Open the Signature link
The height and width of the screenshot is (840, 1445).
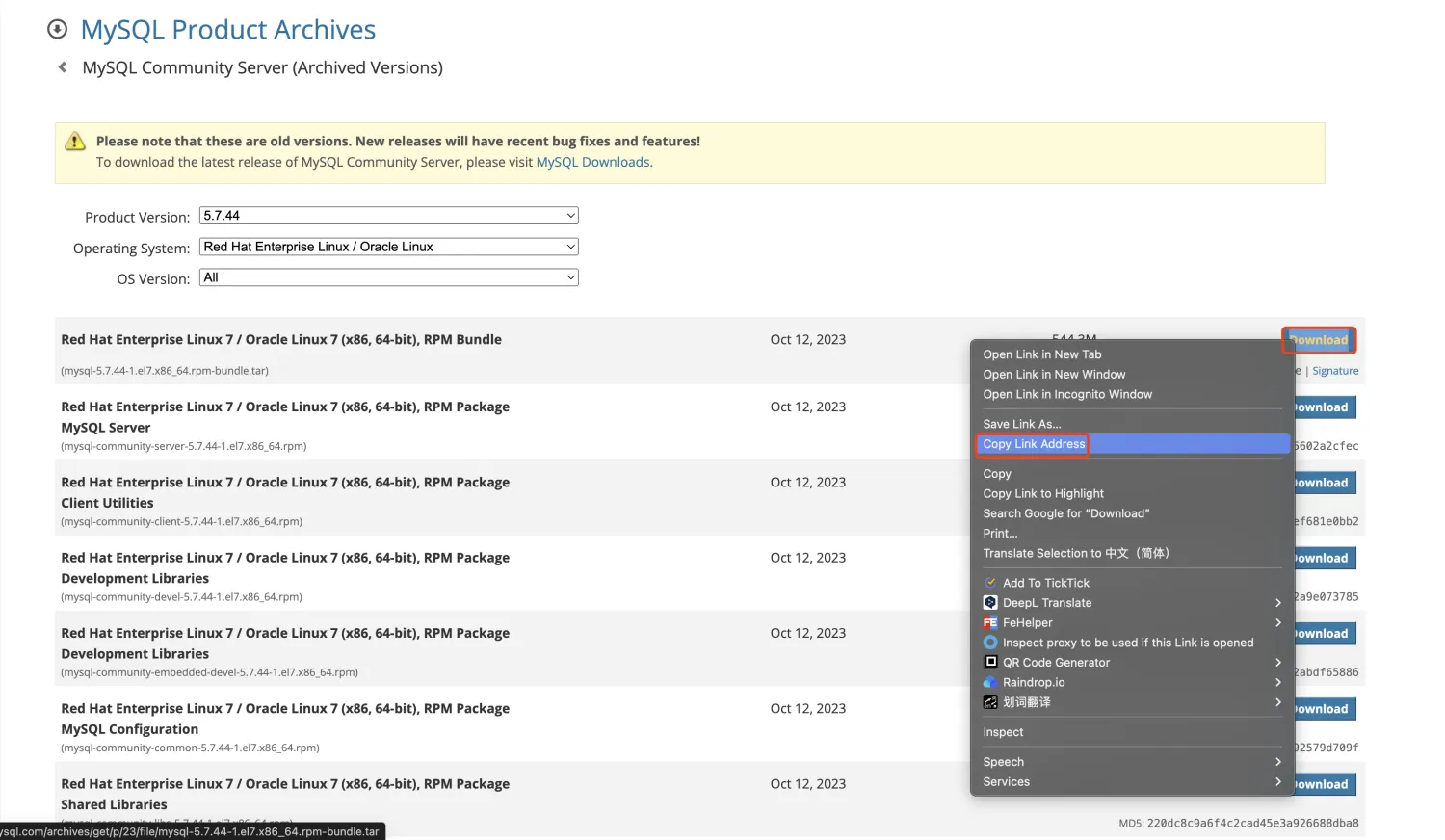pyautogui.click(x=1335, y=371)
